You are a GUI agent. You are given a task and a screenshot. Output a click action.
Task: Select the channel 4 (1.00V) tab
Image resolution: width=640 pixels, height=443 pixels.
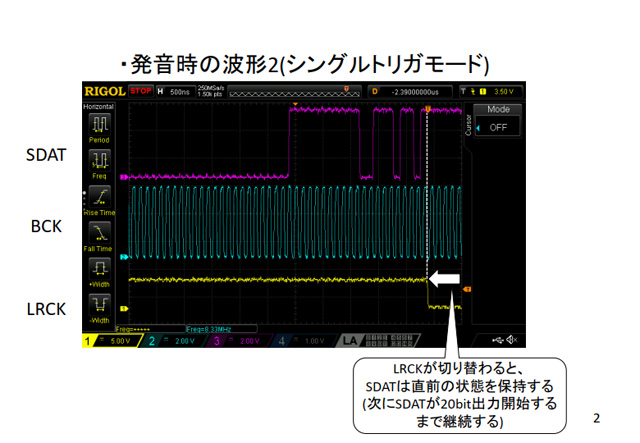click(x=303, y=341)
